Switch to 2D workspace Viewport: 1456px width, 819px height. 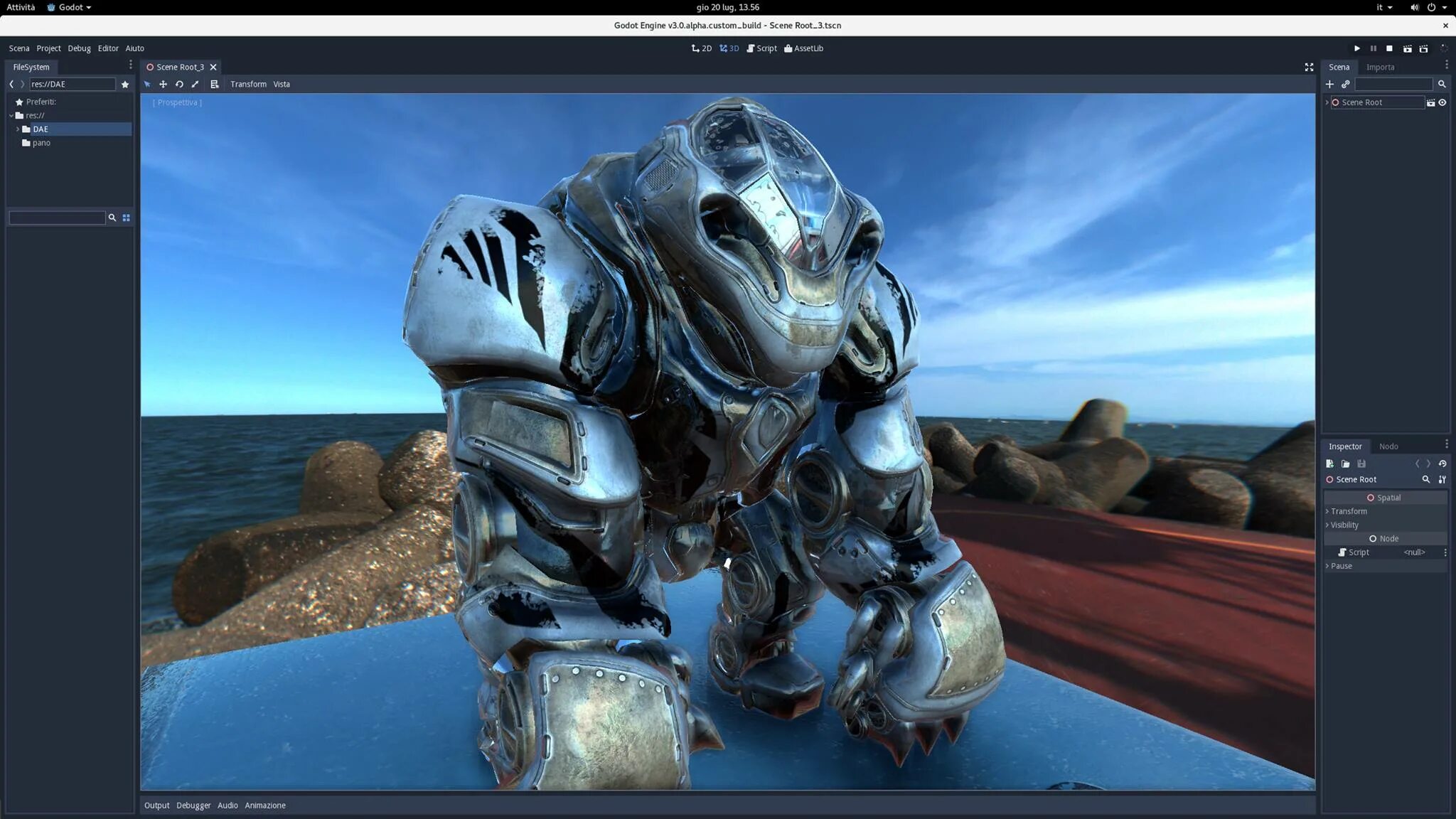tap(702, 48)
